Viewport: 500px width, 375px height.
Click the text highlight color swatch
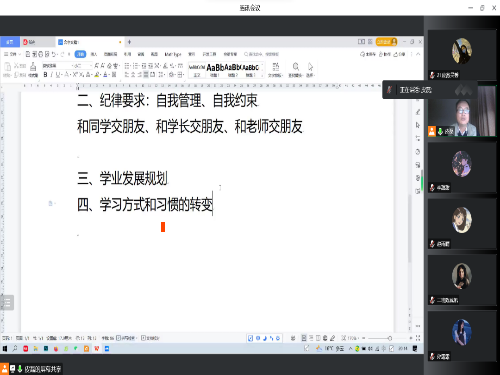pyautogui.click(x=97, y=75)
